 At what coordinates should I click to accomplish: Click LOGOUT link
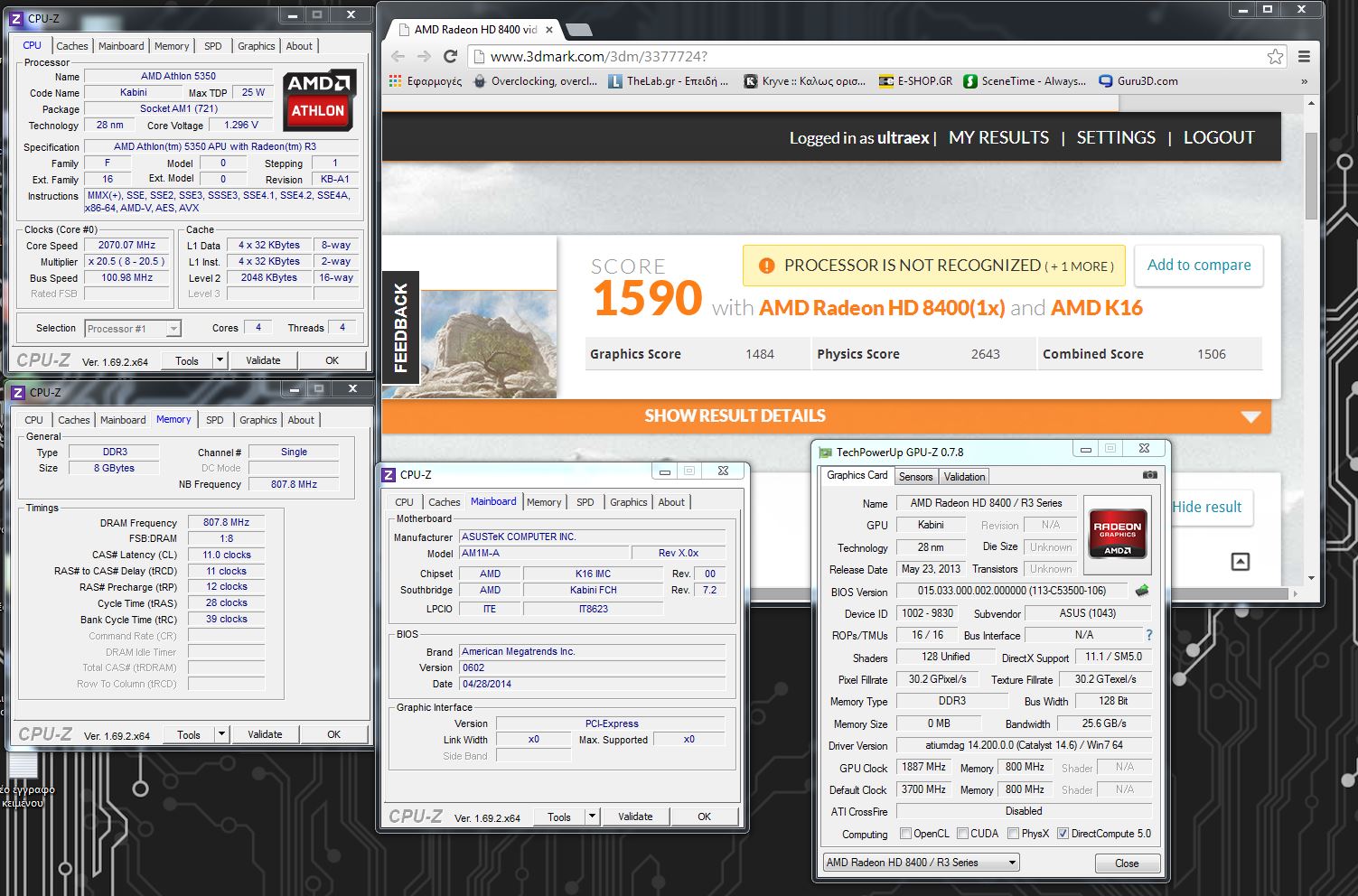pos(1219,138)
